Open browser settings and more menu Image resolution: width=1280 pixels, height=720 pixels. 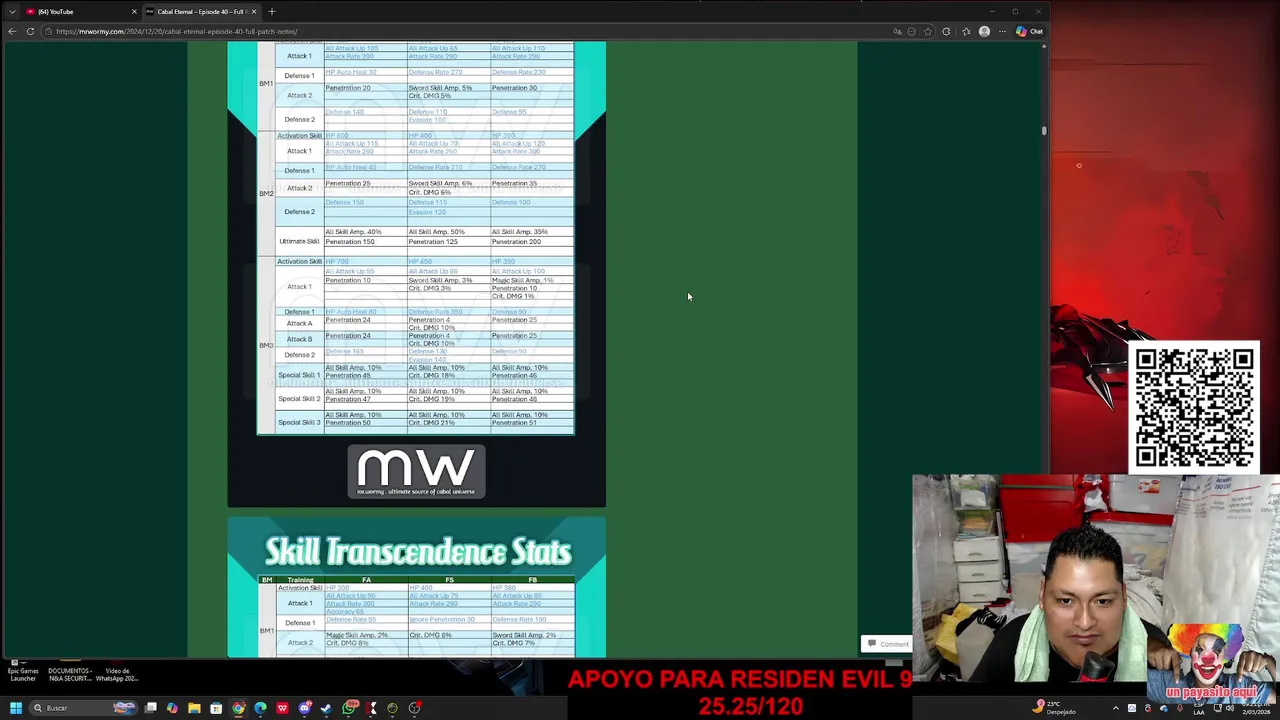pos(1002,31)
